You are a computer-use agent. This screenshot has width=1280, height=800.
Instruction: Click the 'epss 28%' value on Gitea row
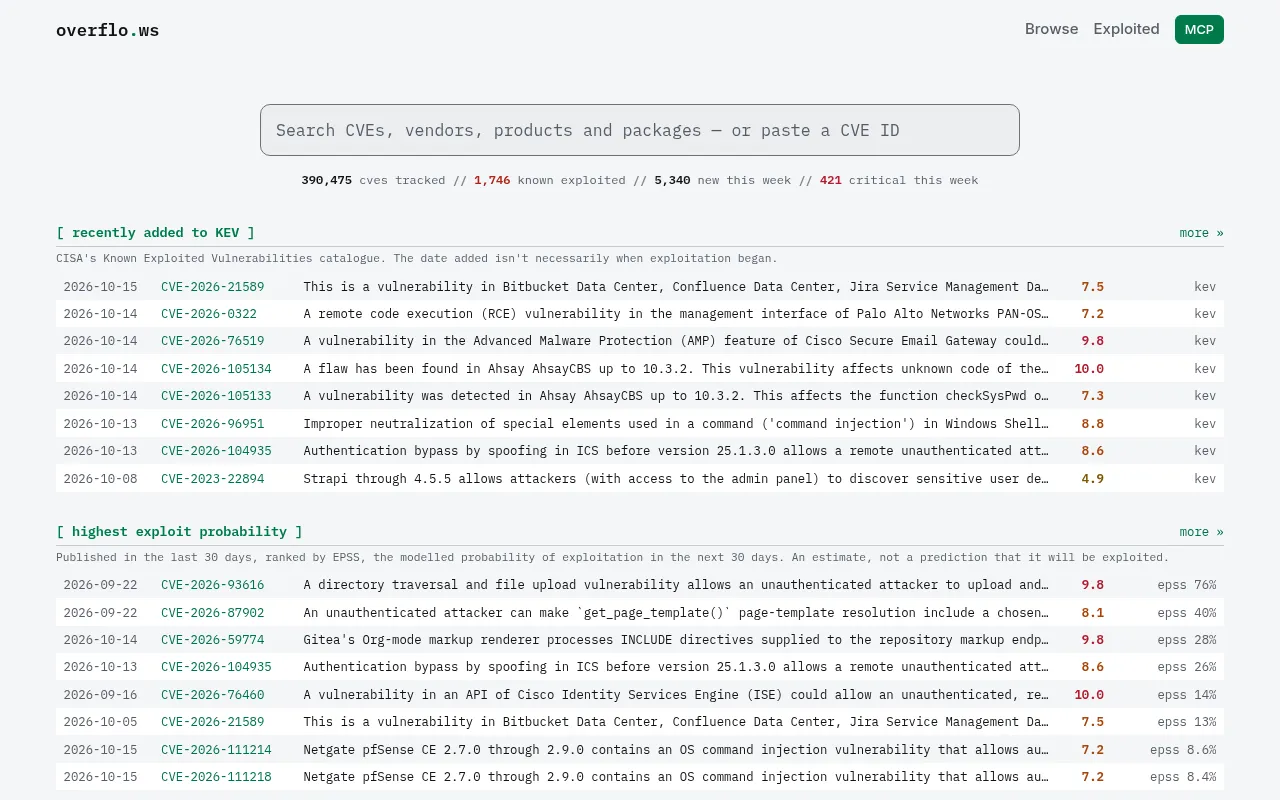pyautogui.click(x=1187, y=640)
